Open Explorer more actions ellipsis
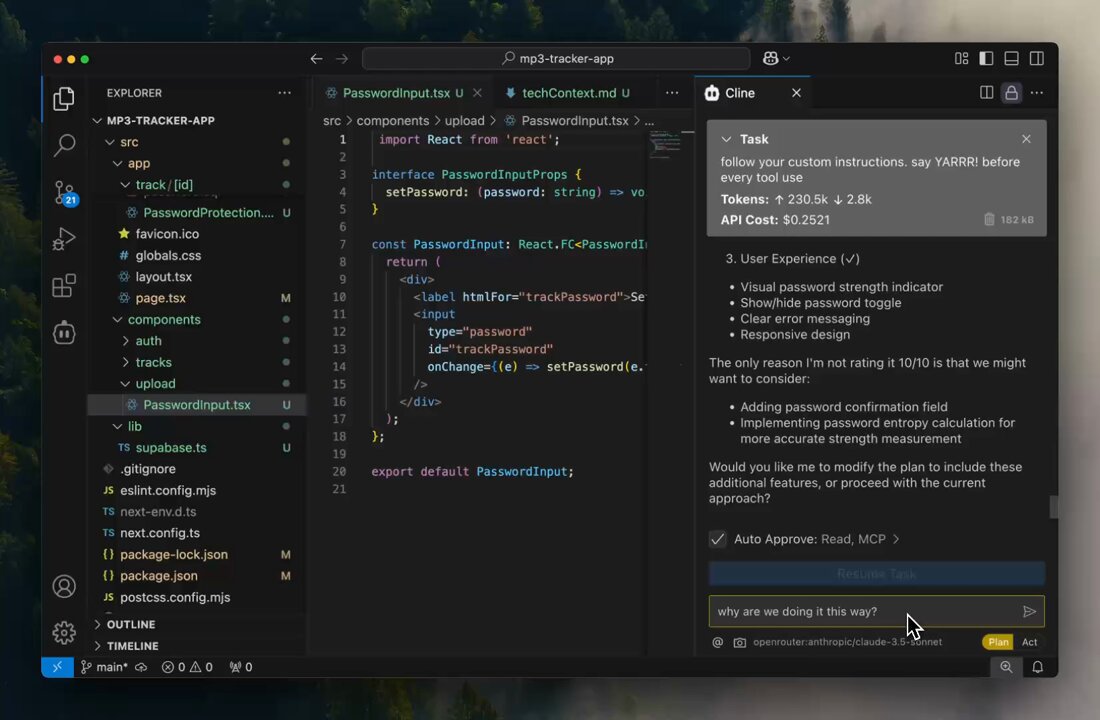 click(284, 93)
